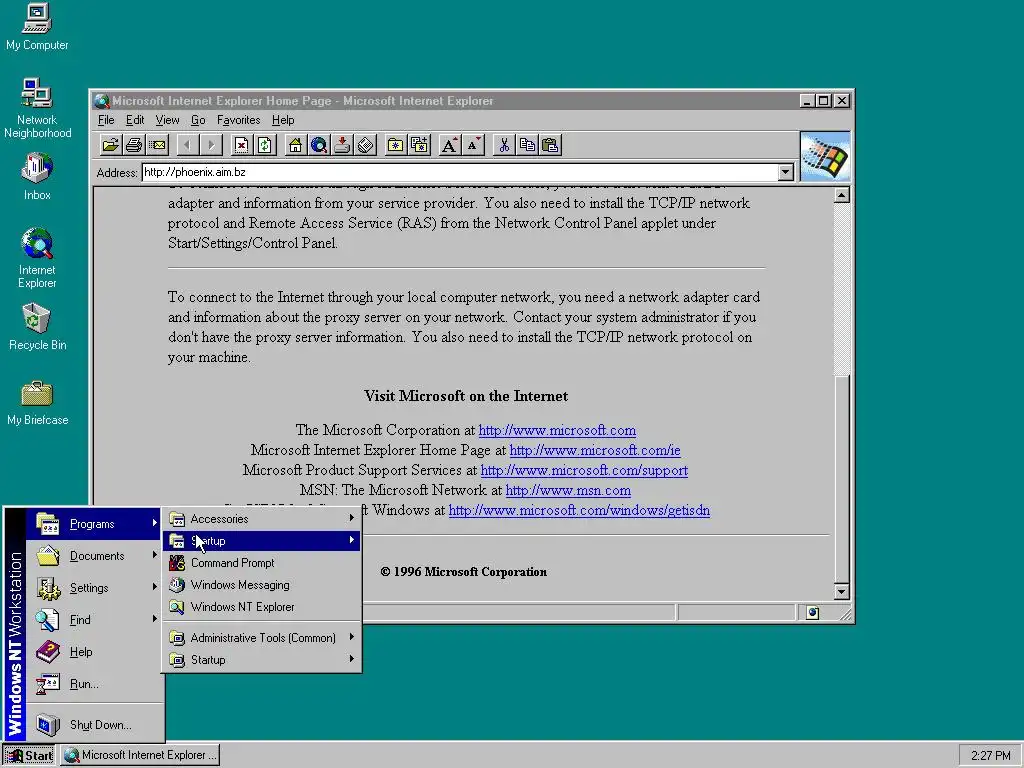1024x768 pixels.
Task: Open the Favorites menu
Action: tap(238, 120)
